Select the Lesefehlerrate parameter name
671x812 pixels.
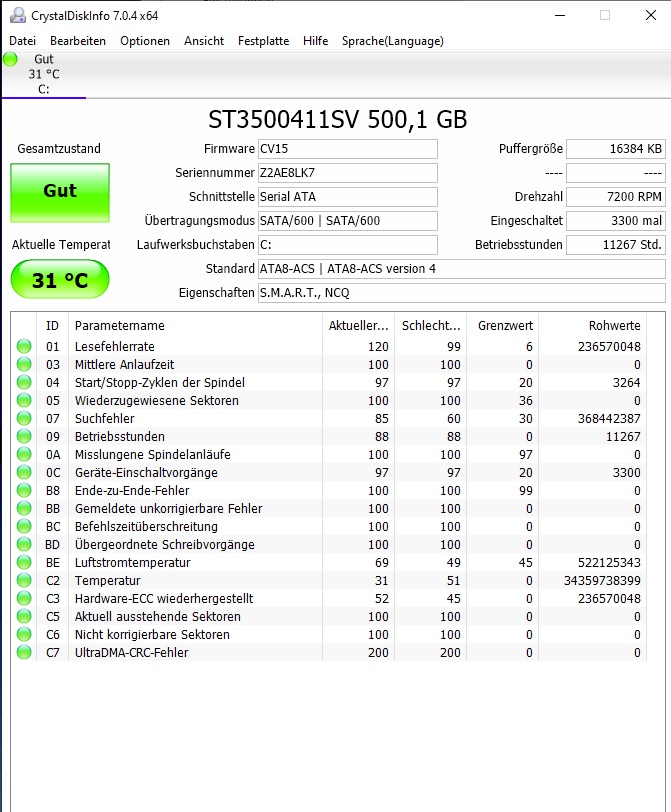[x=114, y=346]
